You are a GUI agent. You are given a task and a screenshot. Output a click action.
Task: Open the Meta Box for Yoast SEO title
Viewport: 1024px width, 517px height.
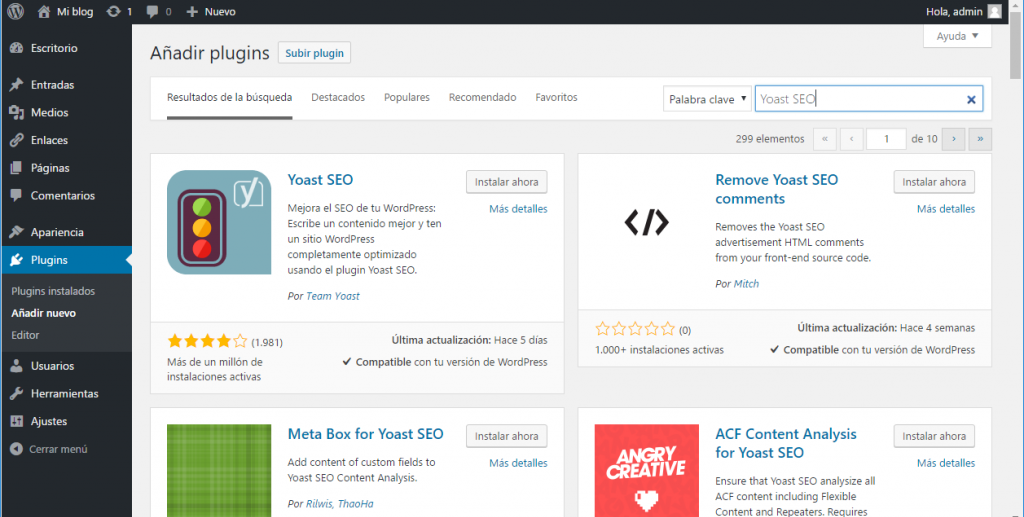366,434
